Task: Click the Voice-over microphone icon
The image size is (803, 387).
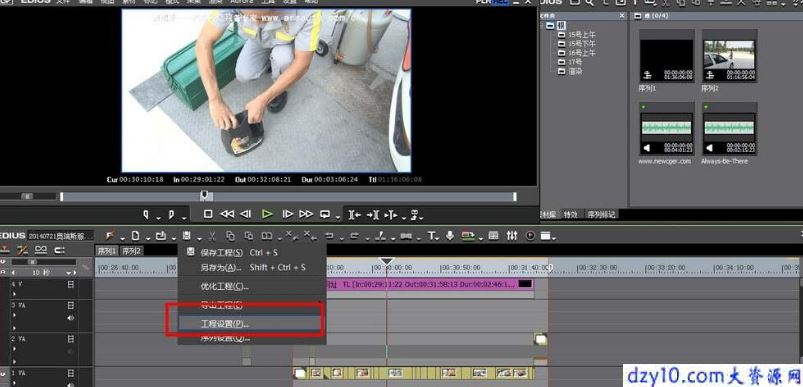Action: tap(450, 235)
